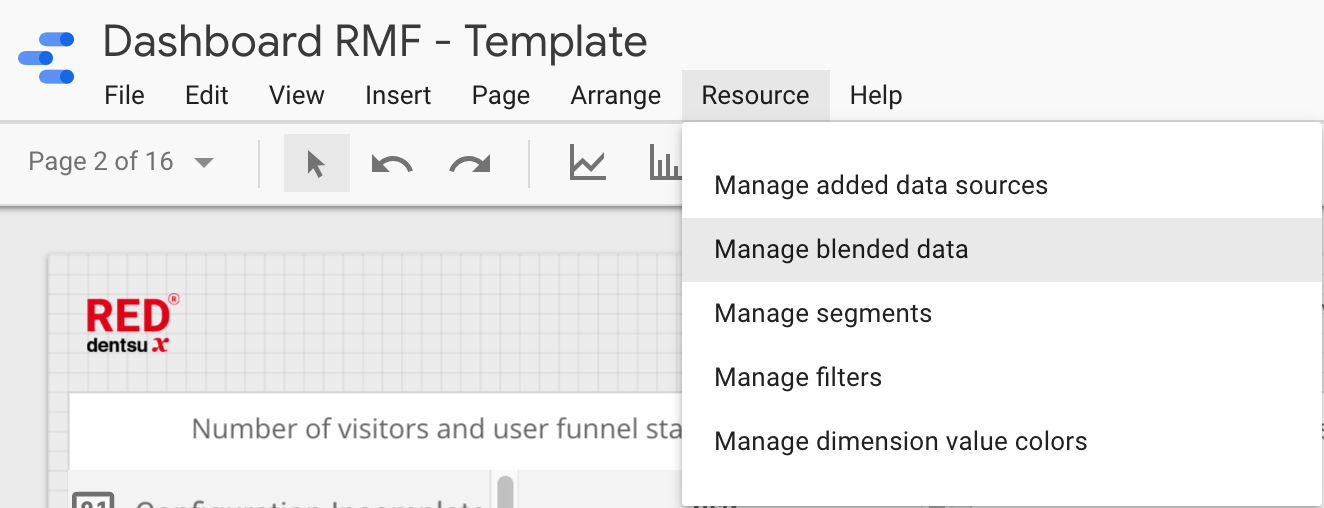Open the View menu
This screenshot has height=508, width=1324.
point(297,96)
